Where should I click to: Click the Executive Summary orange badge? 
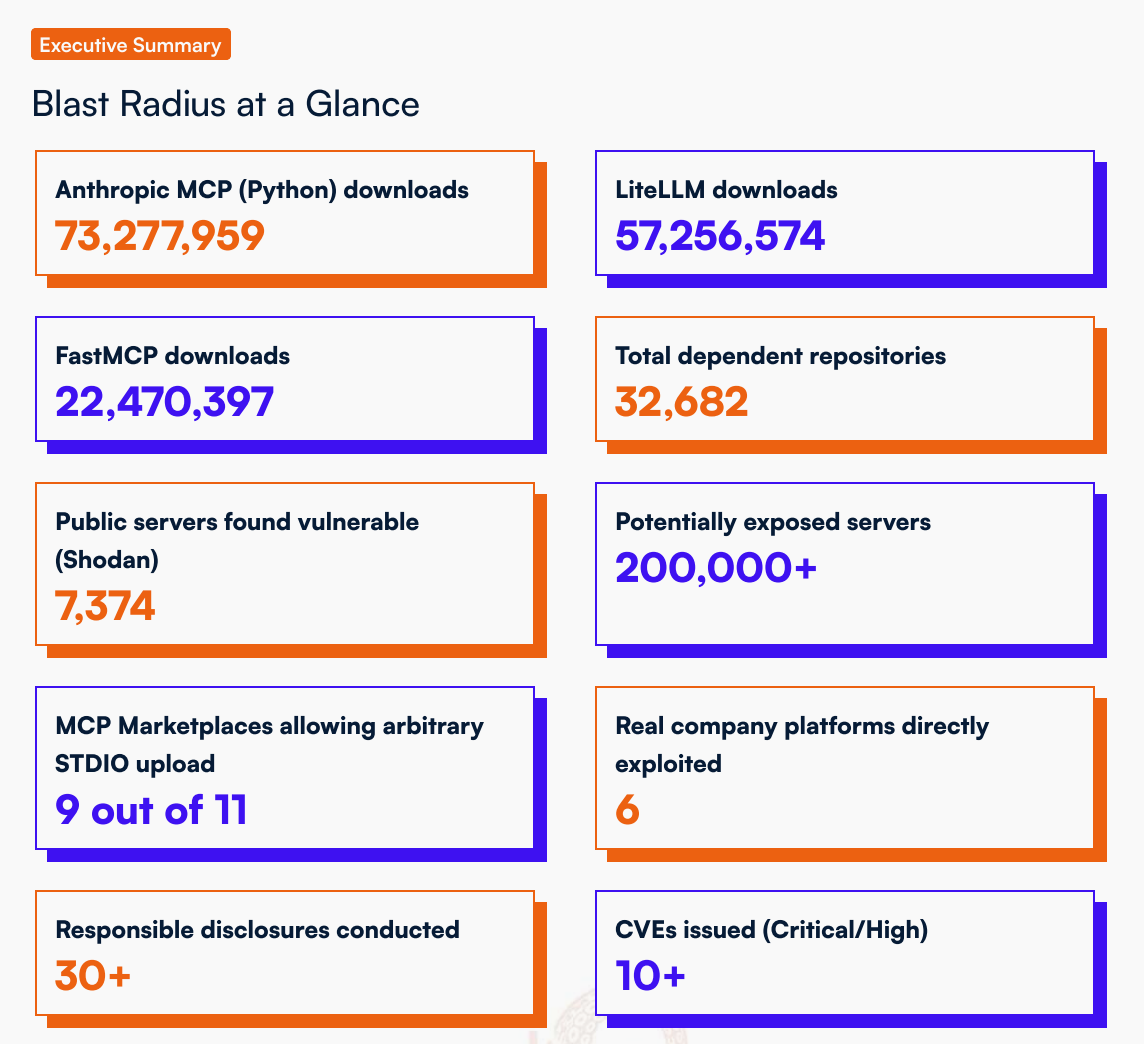[130, 45]
